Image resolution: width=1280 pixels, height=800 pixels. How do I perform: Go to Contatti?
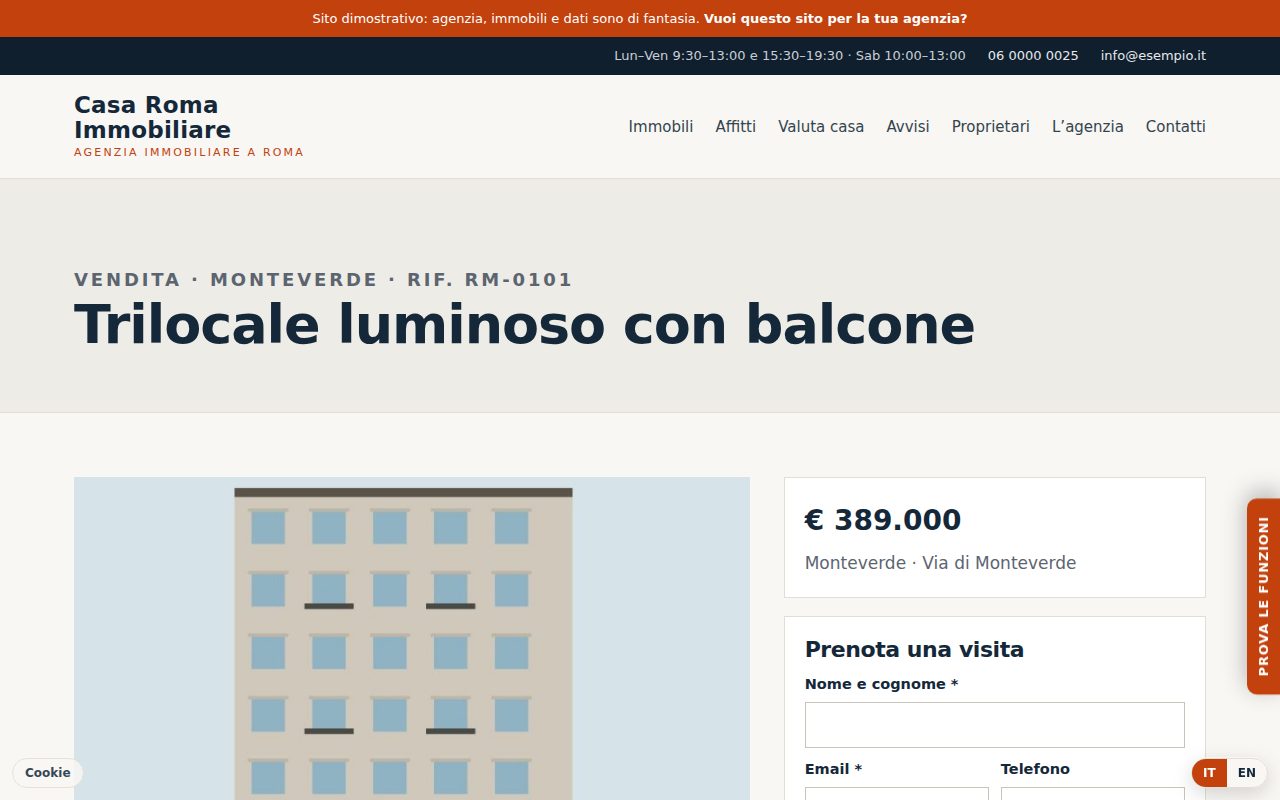pos(1176,126)
